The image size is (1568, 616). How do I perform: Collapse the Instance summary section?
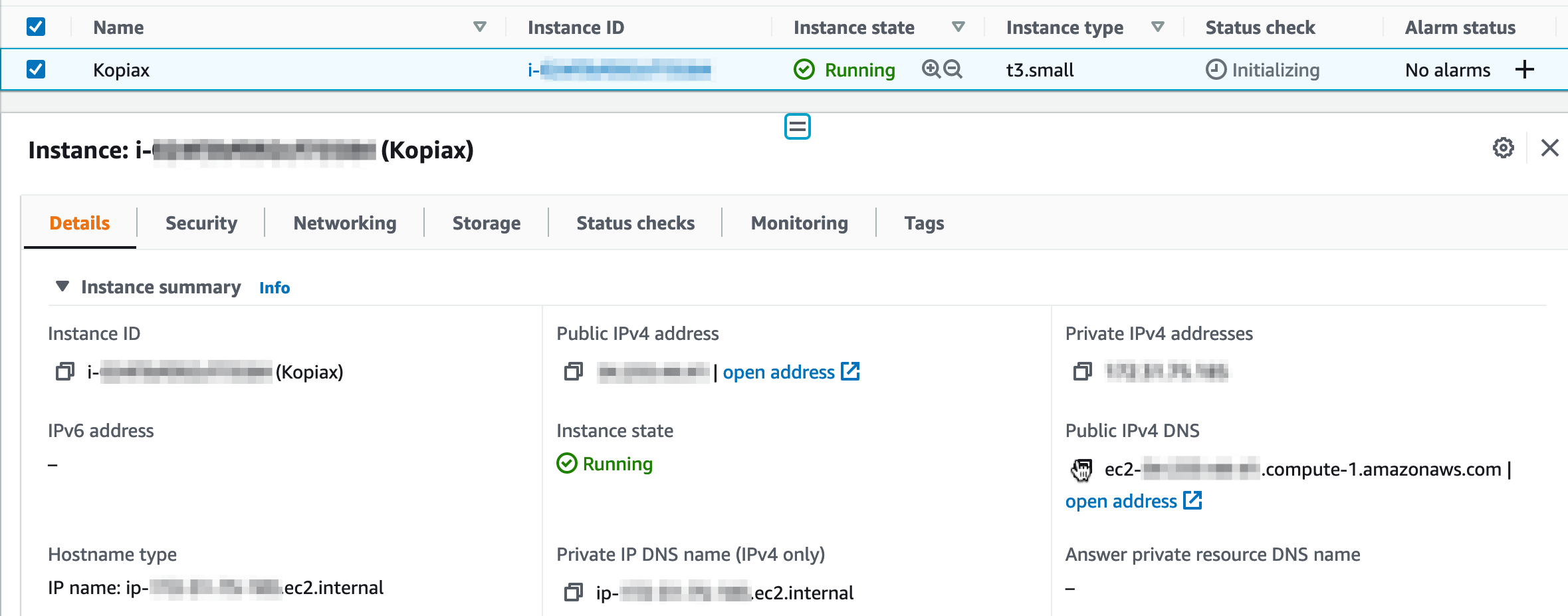click(62, 287)
